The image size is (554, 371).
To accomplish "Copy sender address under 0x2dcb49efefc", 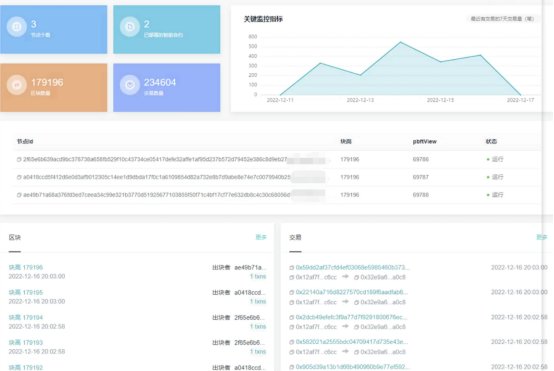I will pyautogui.click(x=291, y=327).
